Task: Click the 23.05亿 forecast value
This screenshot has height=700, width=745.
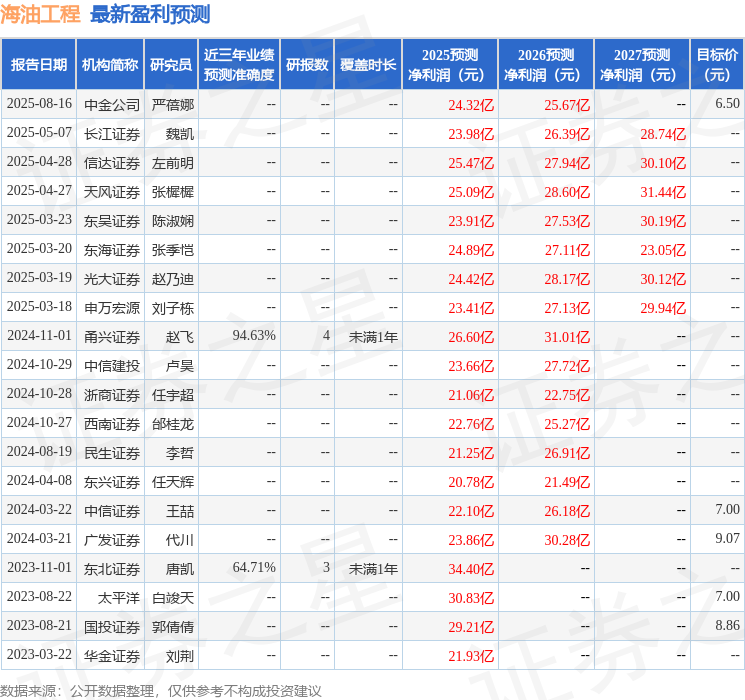Action: (x=663, y=250)
